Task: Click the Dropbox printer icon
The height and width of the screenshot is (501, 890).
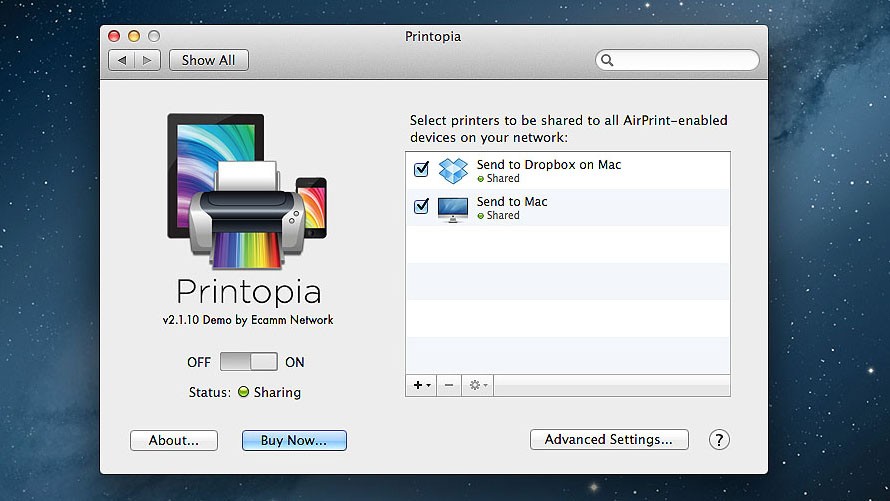Action: coord(454,171)
